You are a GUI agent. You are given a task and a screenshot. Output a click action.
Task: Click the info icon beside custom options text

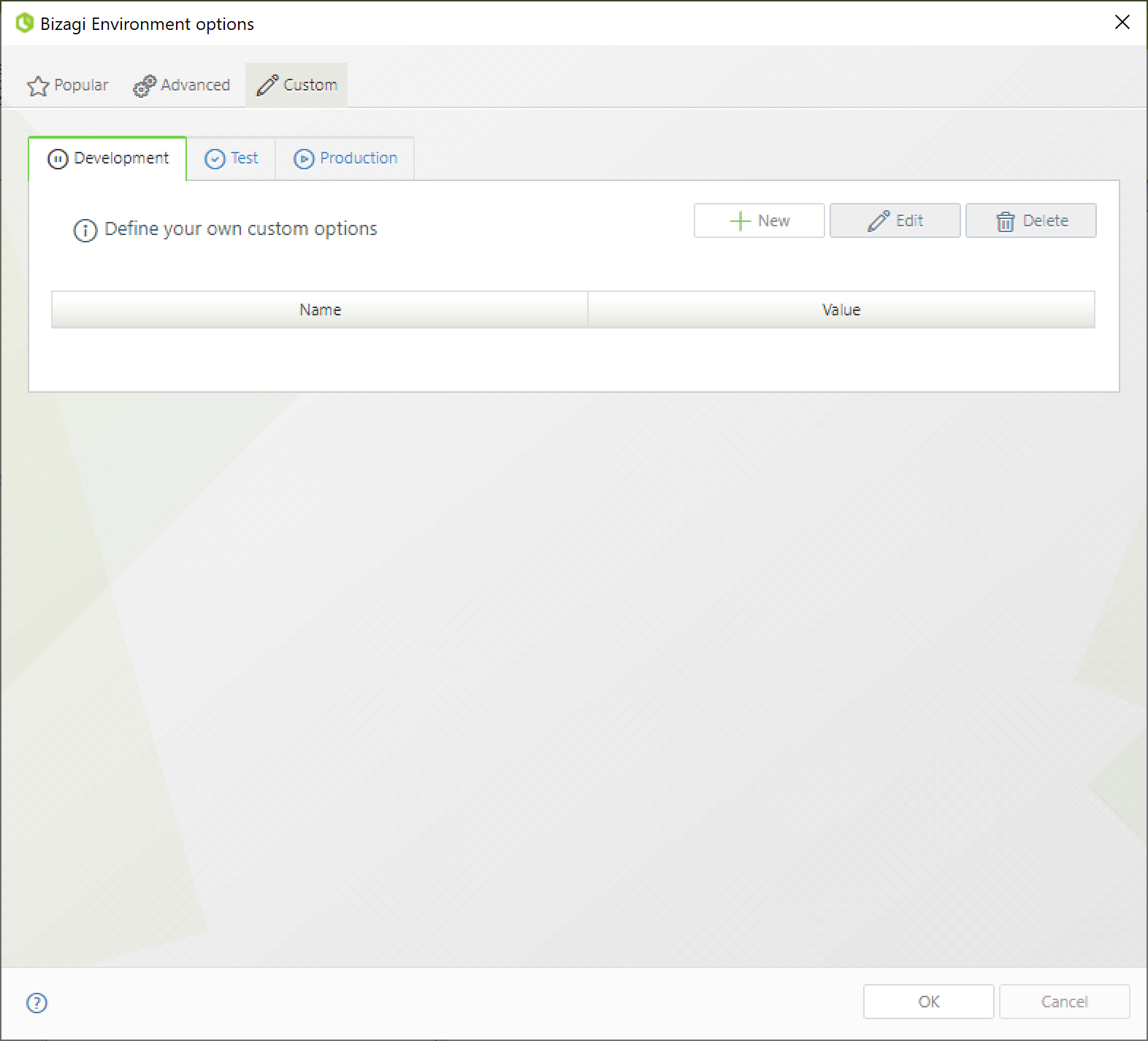point(85,231)
